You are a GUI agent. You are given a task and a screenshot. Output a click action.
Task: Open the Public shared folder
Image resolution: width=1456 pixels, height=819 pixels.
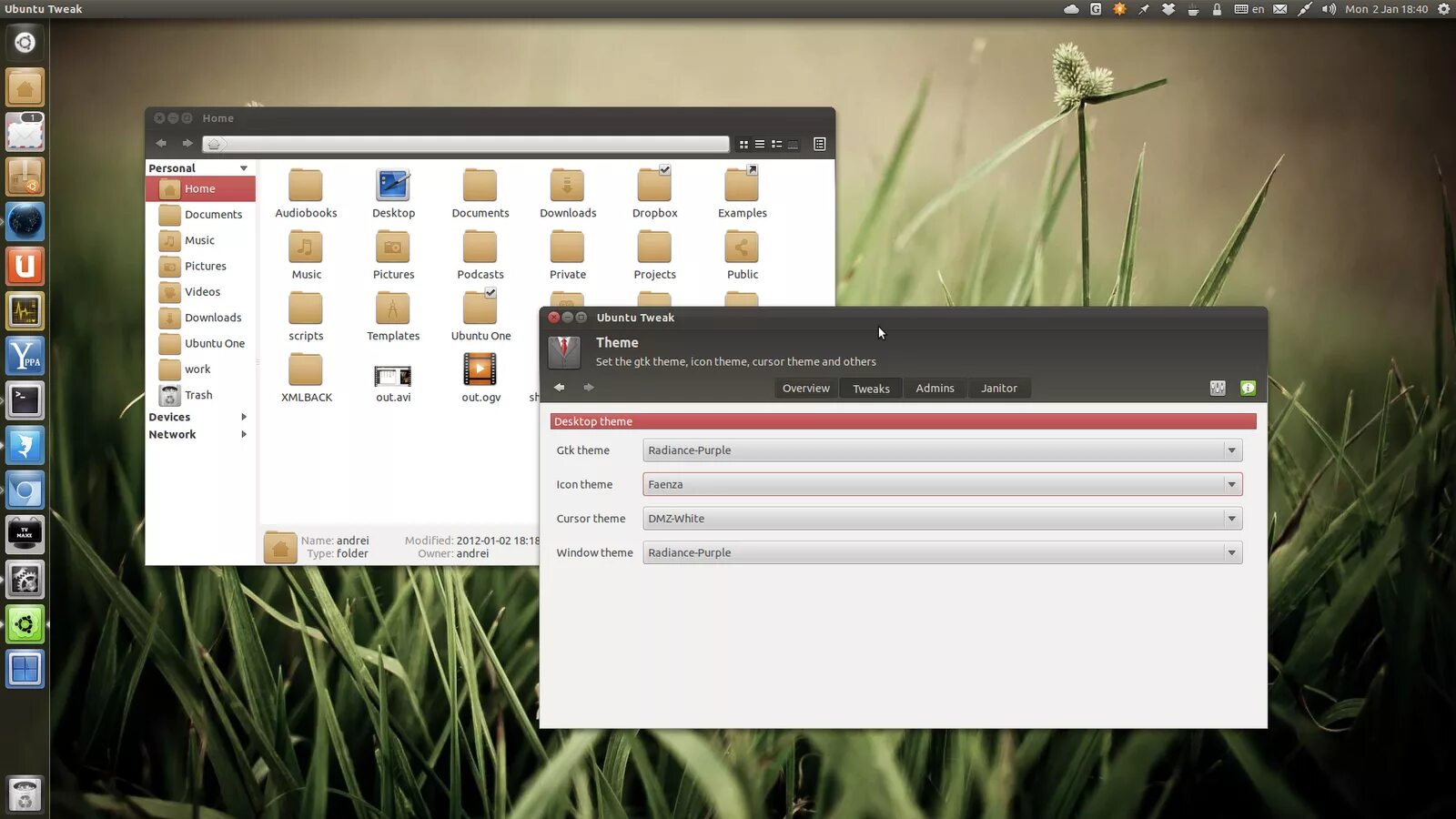coord(742,255)
